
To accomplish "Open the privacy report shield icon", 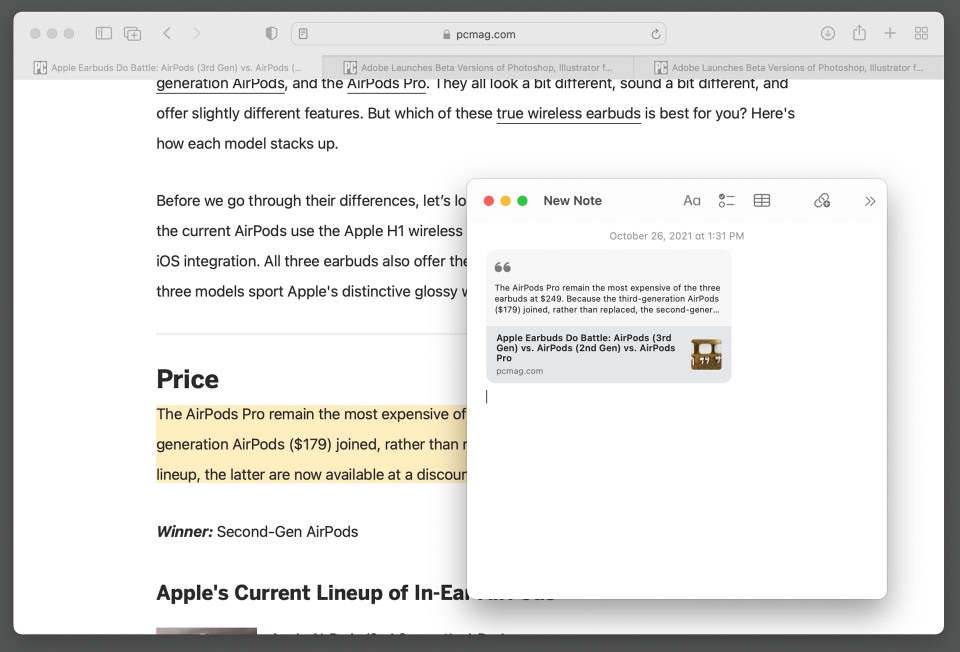I will [x=271, y=34].
